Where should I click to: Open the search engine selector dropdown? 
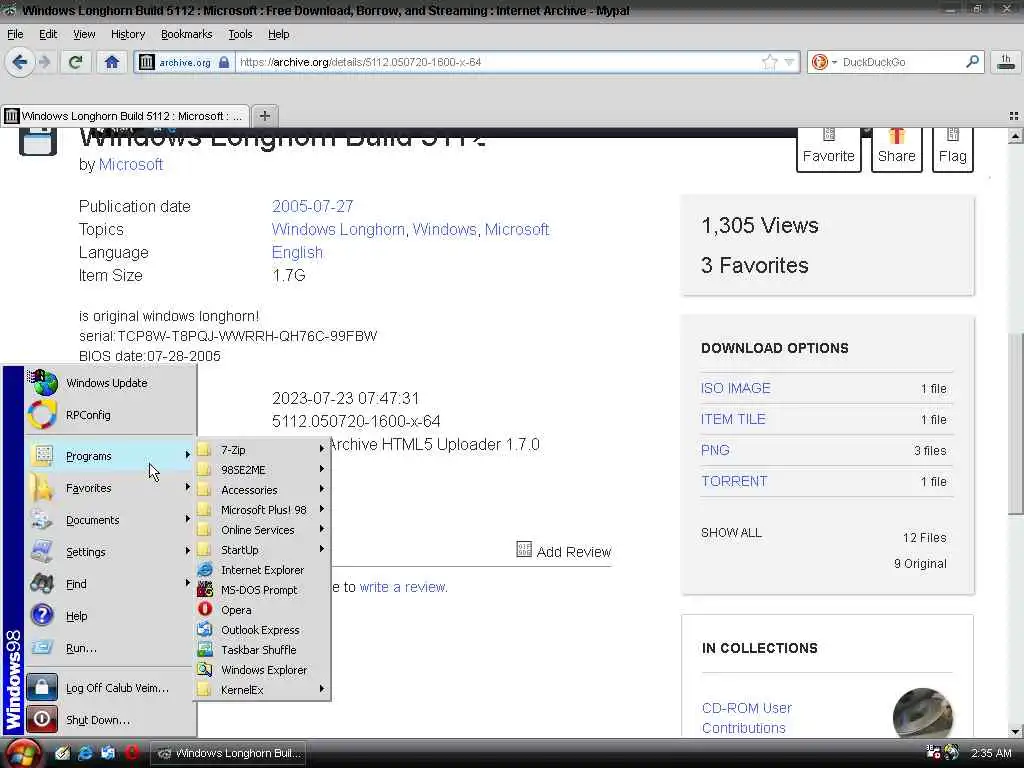point(824,62)
